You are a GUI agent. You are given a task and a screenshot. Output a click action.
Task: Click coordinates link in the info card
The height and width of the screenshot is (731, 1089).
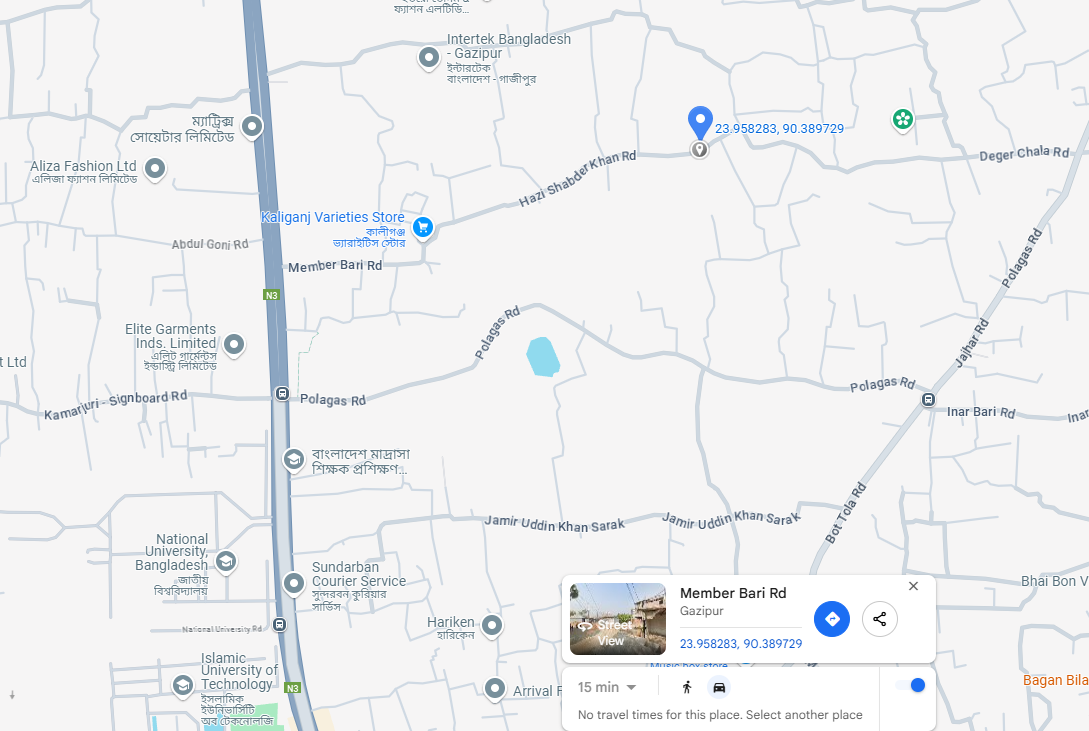point(740,644)
